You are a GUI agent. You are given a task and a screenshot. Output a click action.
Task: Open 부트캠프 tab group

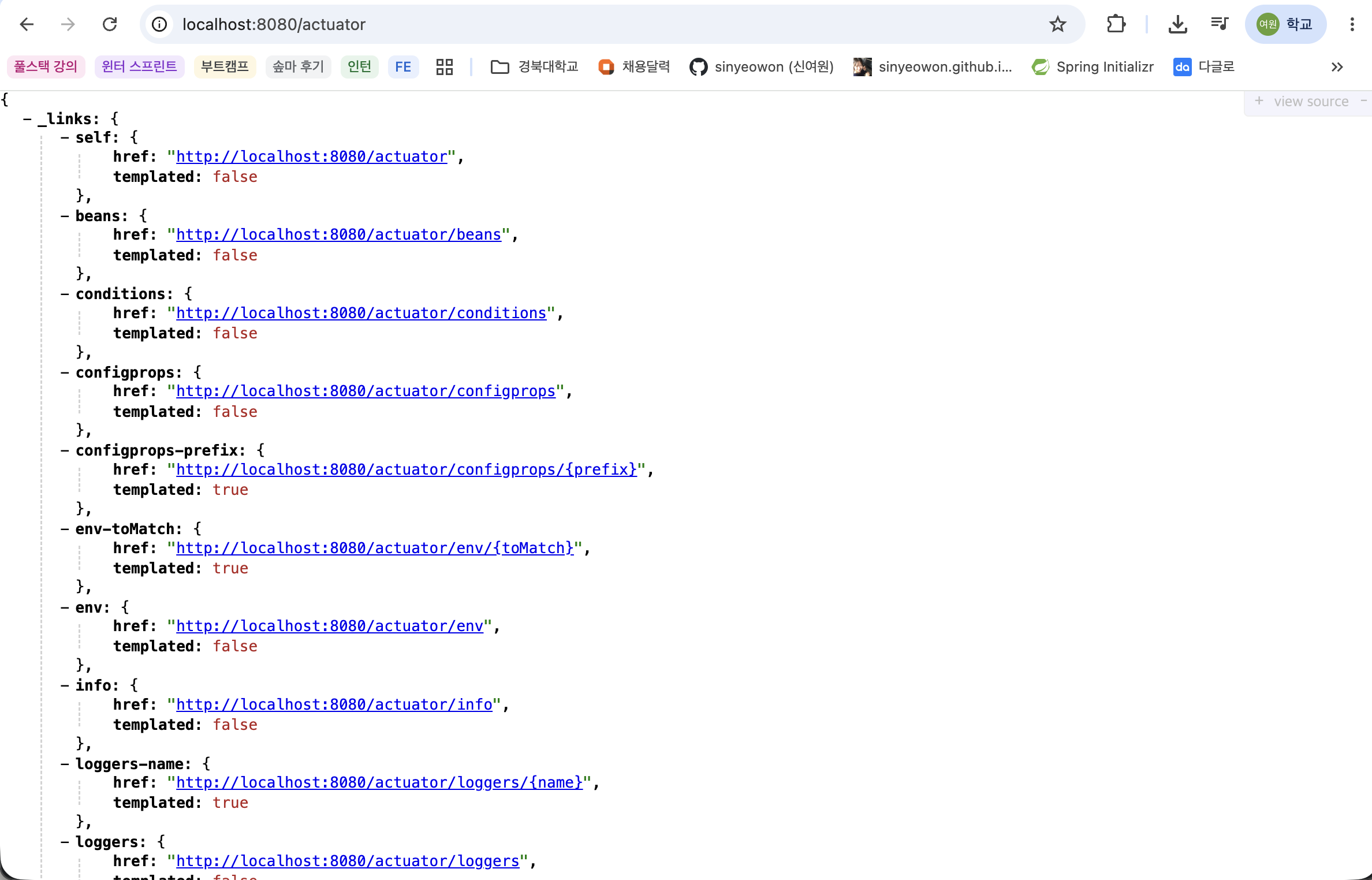pyautogui.click(x=225, y=67)
